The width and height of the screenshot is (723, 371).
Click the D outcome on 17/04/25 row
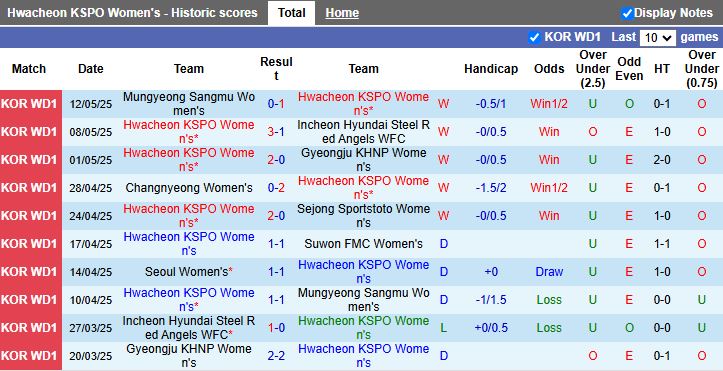tap(444, 244)
